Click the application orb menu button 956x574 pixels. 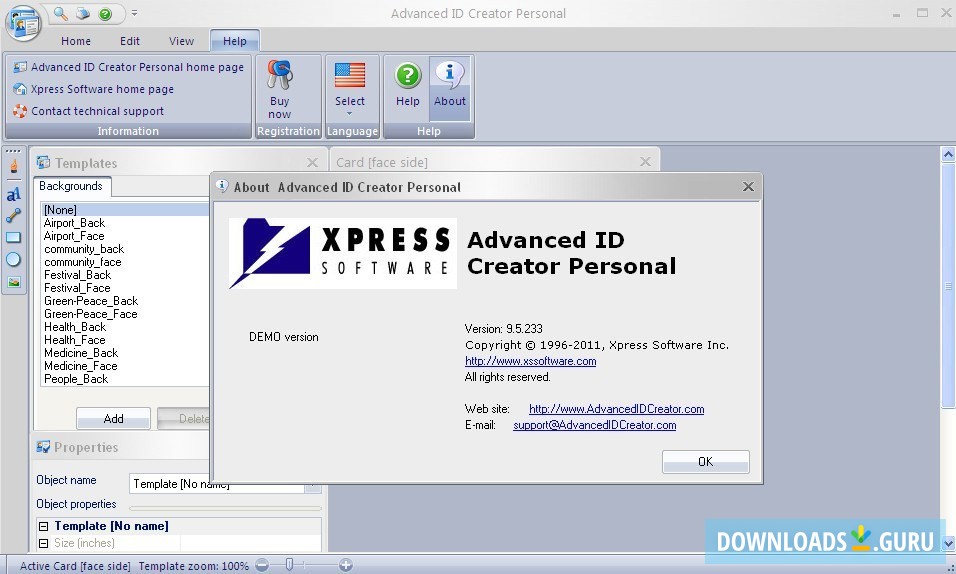pos(24,22)
